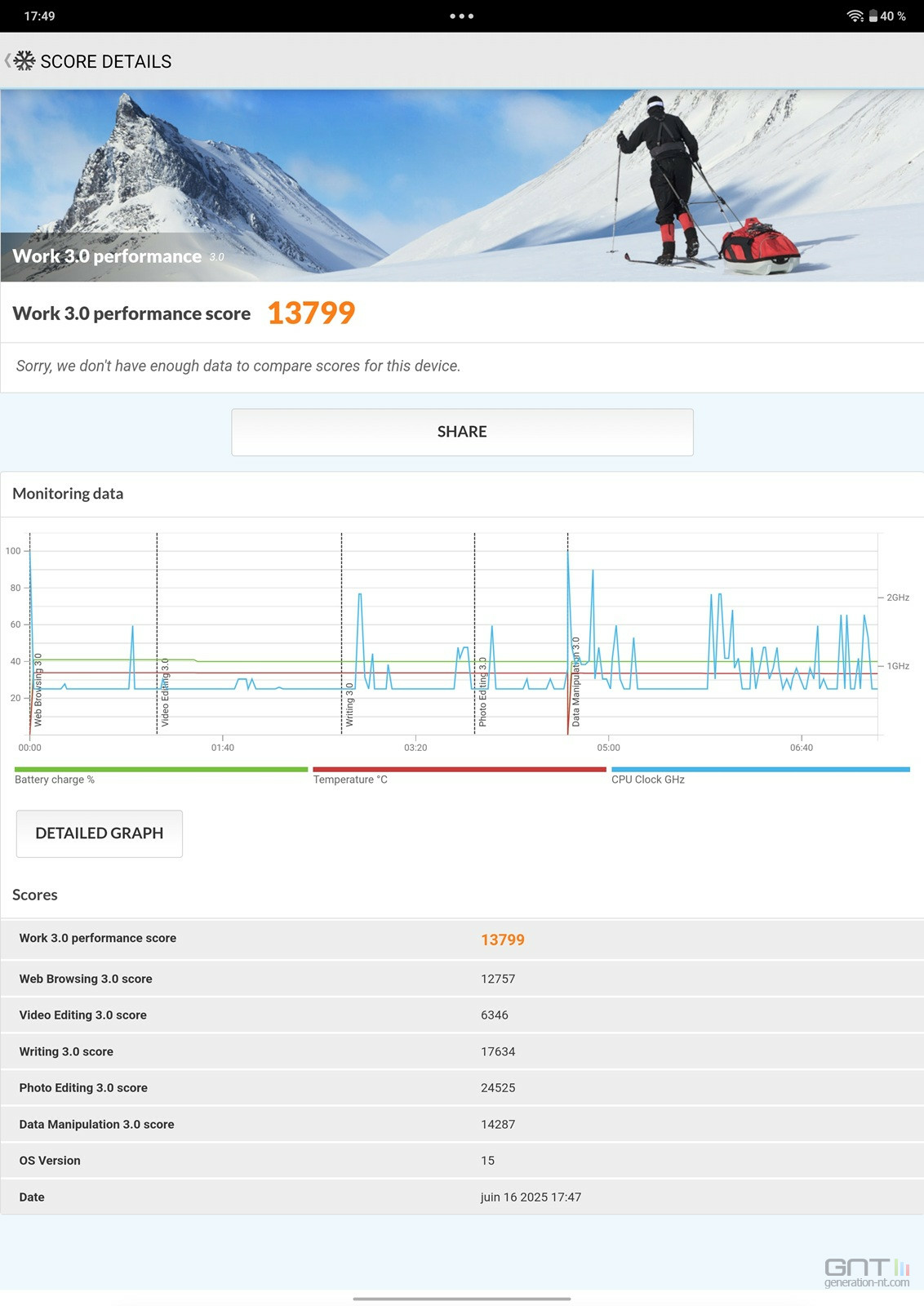This screenshot has width=924, height=1306.
Task: Open the DETAILED GRAPH button
Action: coord(100,833)
